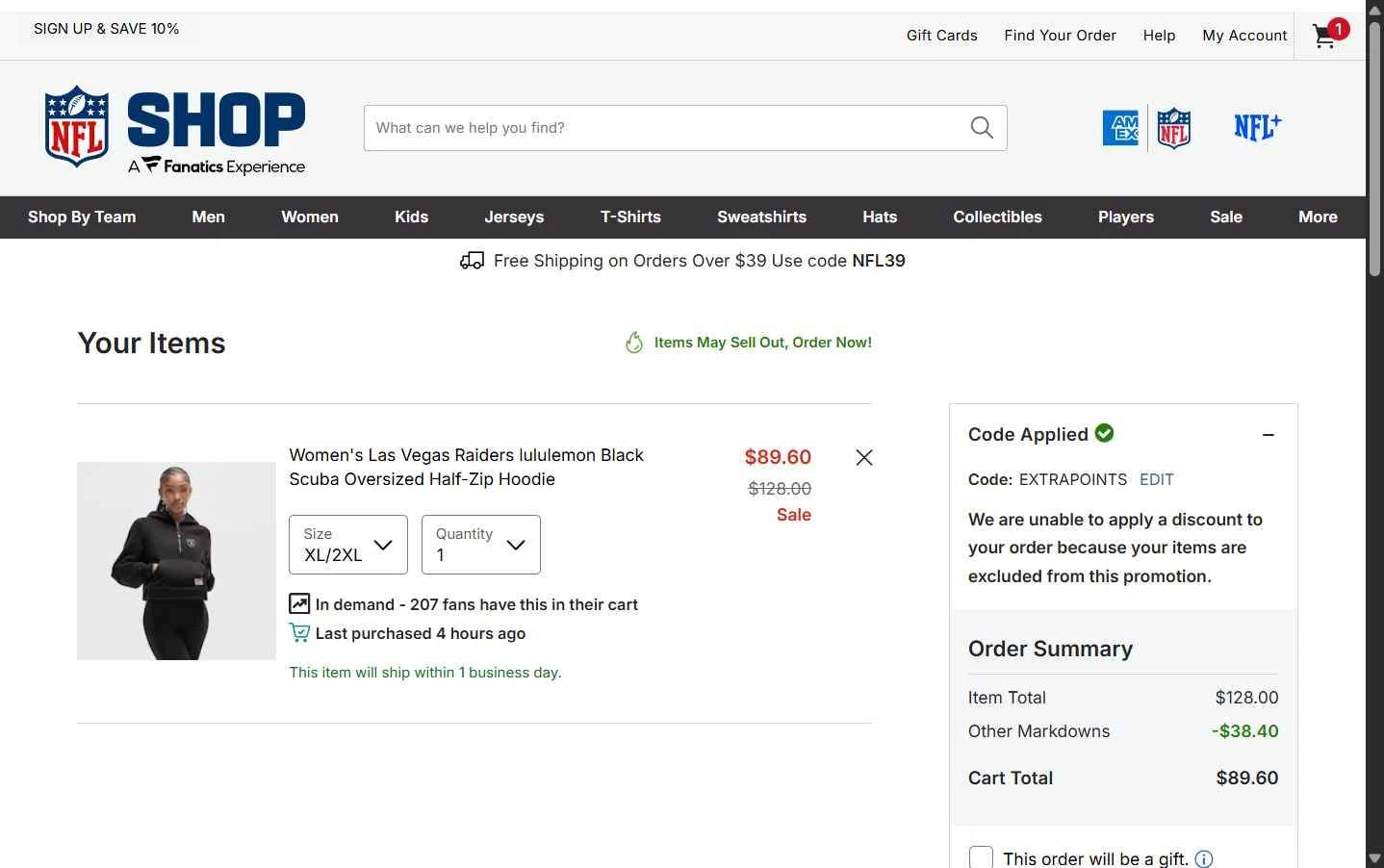Click the NFL Shop logo
This screenshot has height=868, width=1384.
[174, 129]
